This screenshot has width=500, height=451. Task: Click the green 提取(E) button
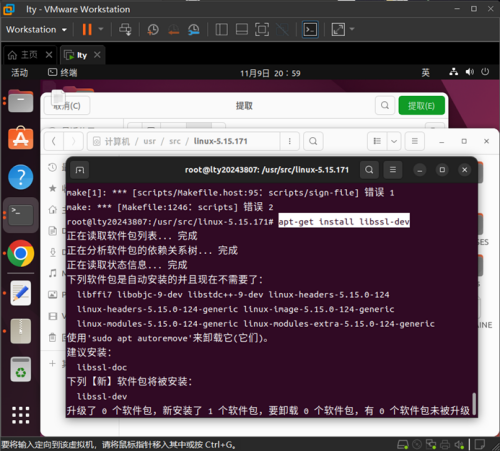click(x=421, y=106)
